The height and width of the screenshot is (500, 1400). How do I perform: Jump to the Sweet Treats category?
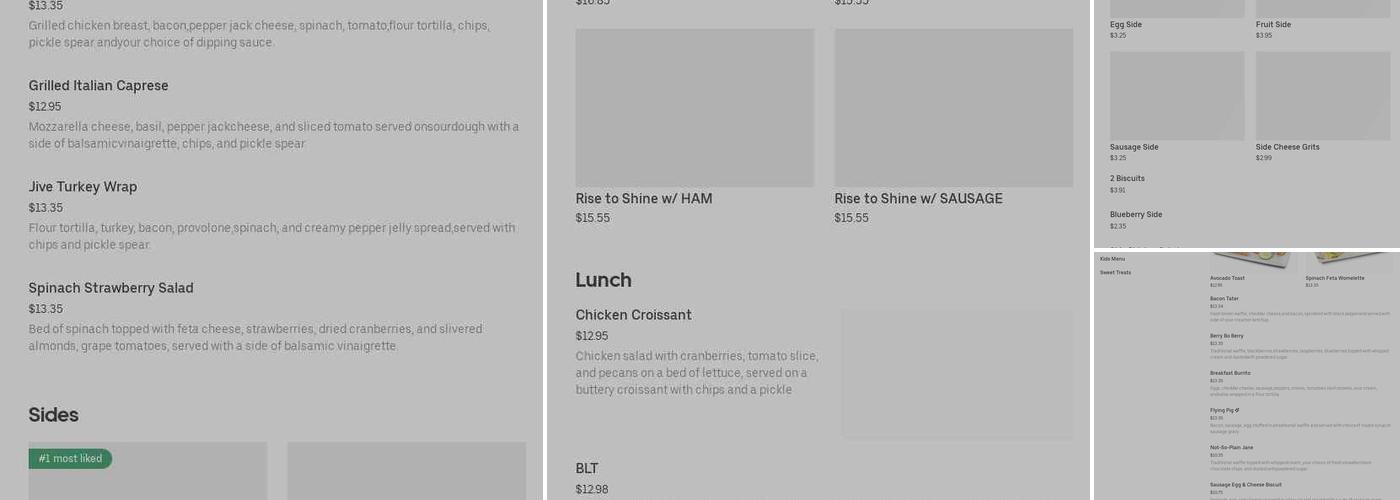pyautogui.click(x=1115, y=272)
